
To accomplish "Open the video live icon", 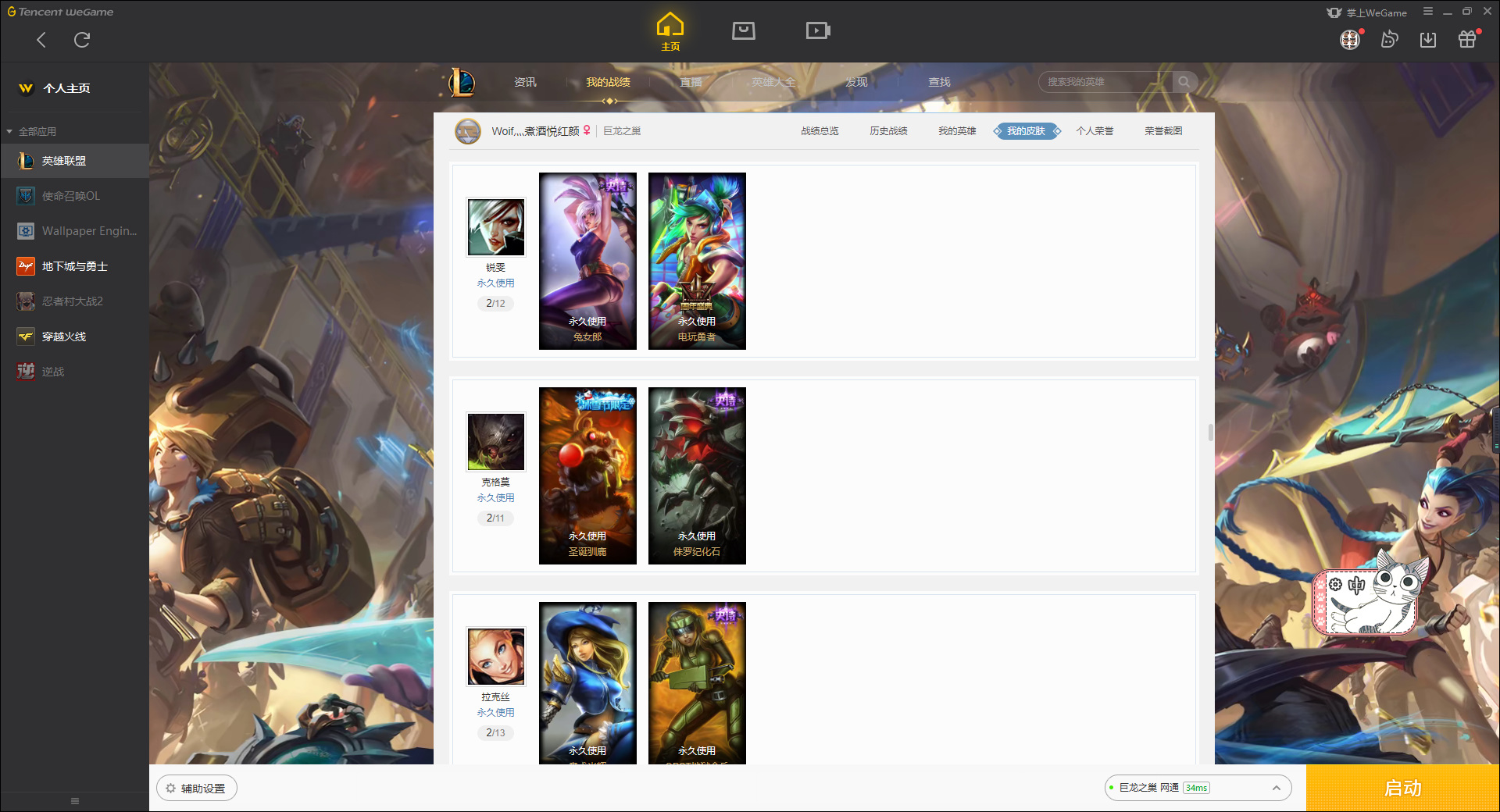I will click(x=818, y=30).
